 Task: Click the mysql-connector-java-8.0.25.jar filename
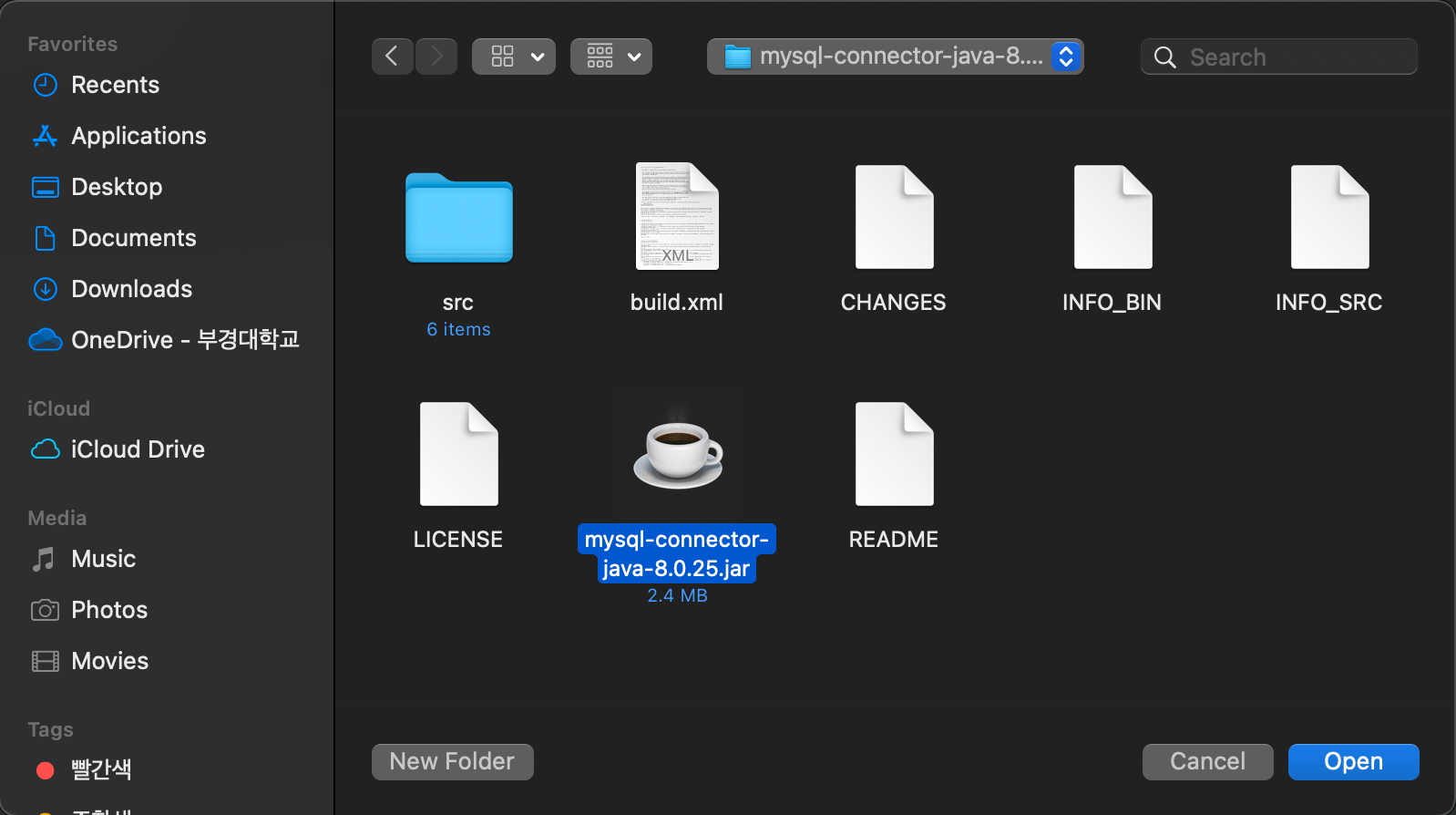pyautogui.click(x=677, y=553)
